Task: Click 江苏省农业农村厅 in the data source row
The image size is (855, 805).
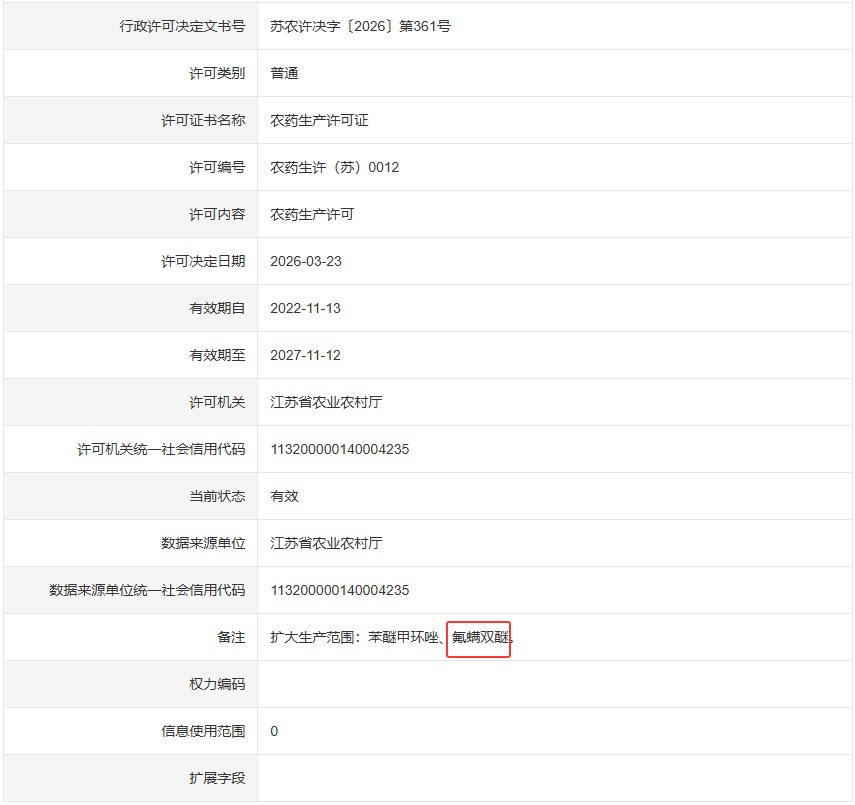Action: pos(324,542)
